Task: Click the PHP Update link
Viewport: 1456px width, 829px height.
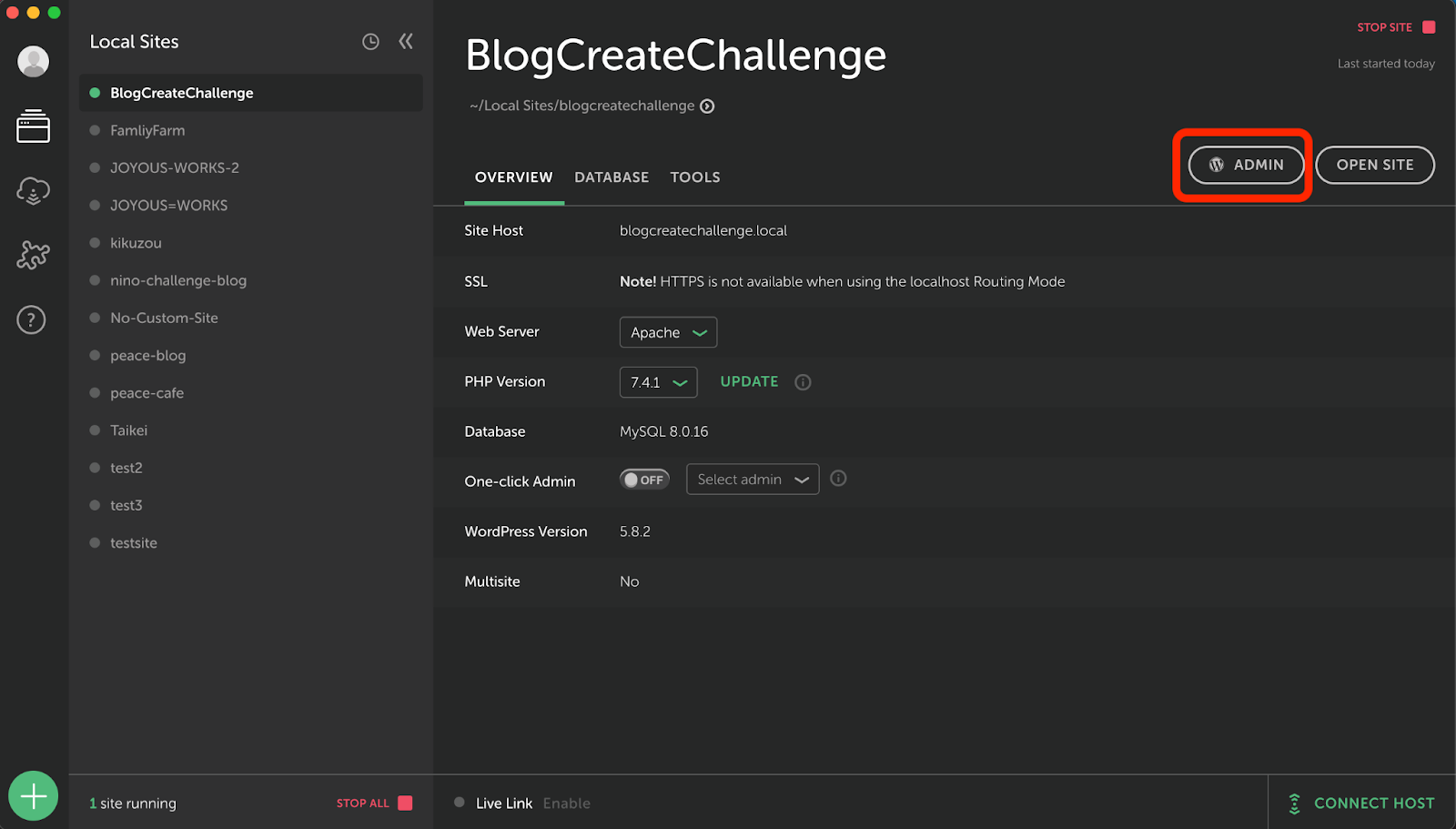Action: tap(749, 382)
